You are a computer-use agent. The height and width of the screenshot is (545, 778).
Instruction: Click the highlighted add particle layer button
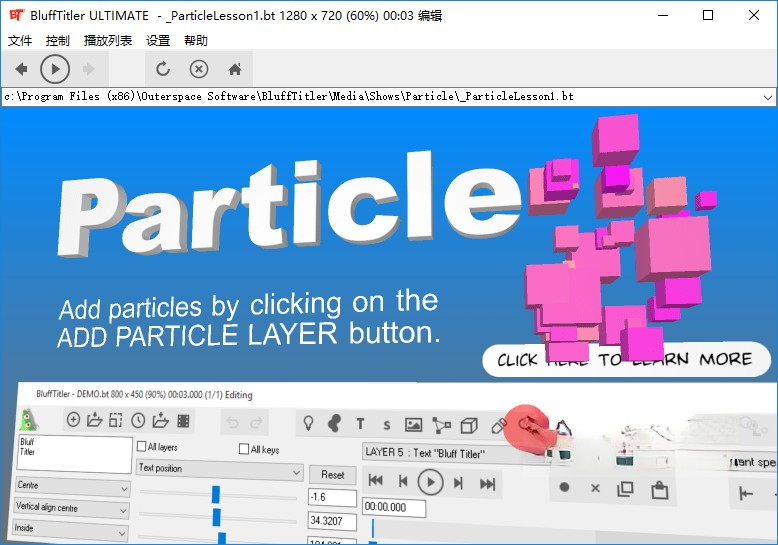pyautogui.click(x=528, y=425)
